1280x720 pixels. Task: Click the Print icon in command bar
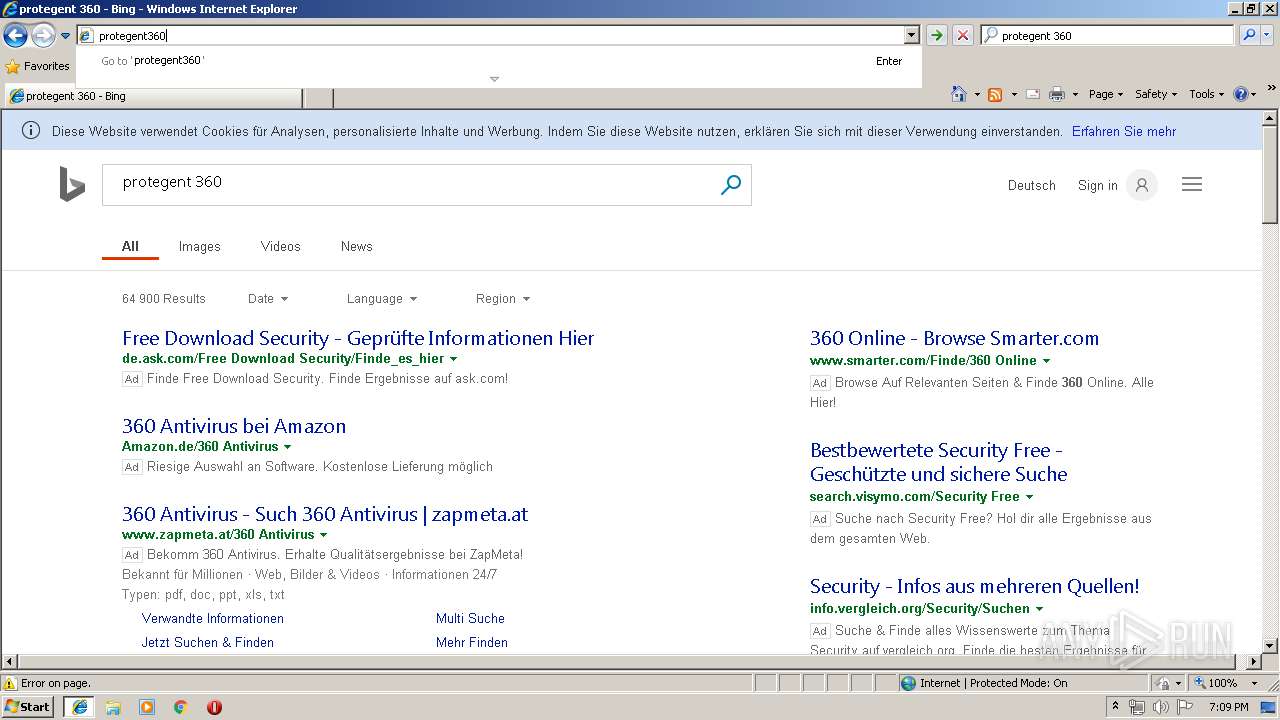1057,94
